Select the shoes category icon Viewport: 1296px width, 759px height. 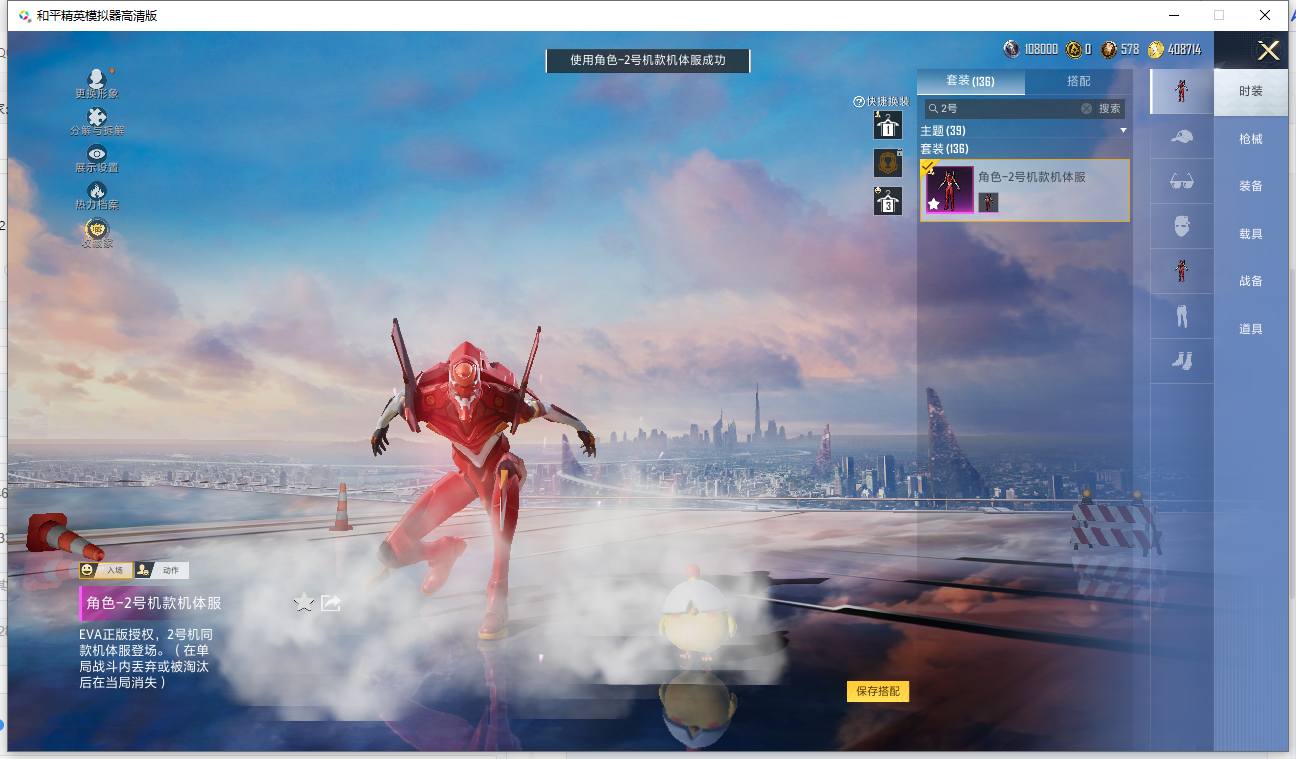1182,362
